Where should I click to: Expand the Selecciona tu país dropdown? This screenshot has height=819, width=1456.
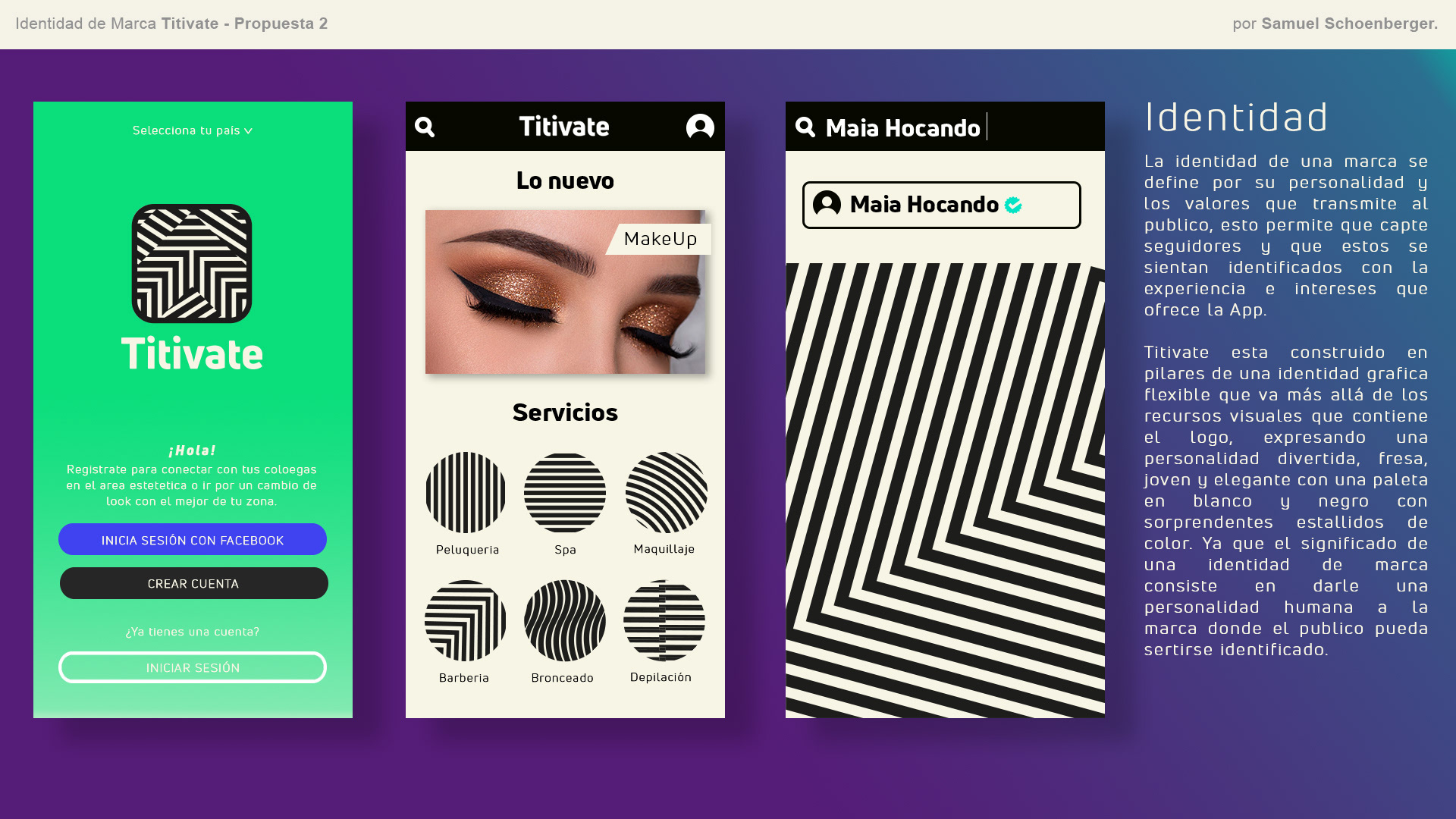193,130
